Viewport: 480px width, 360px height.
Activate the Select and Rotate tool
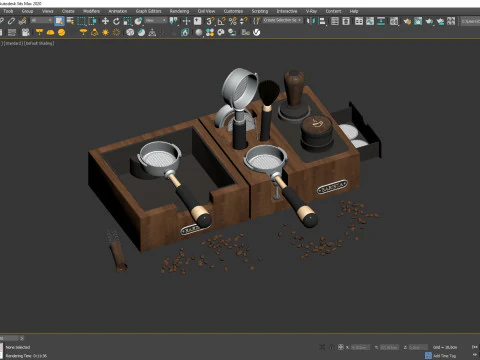click(116, 21)
